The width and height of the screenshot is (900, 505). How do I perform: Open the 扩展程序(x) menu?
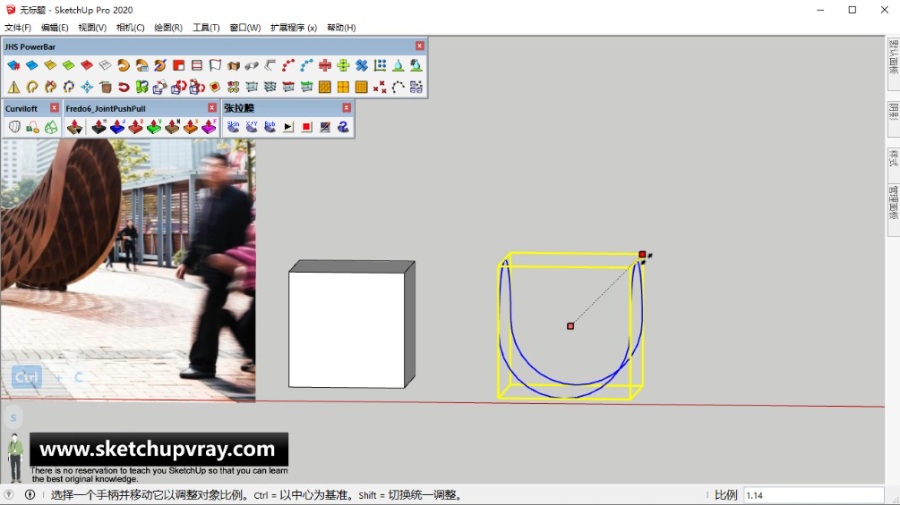293,28
